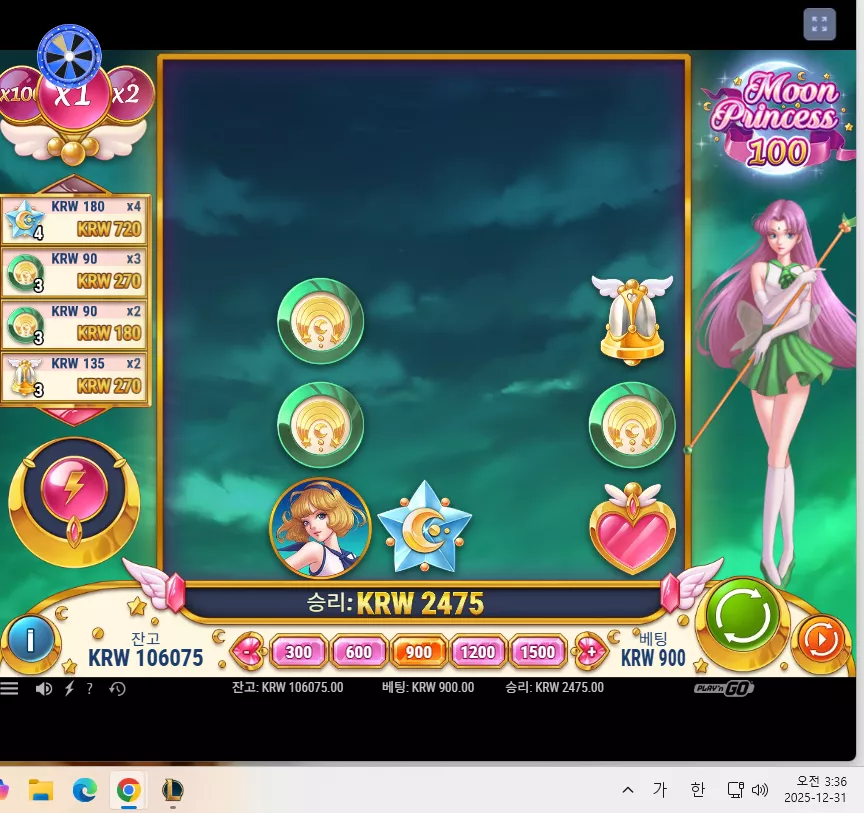Click the KRW 720 star win row

tap(75, 220)
